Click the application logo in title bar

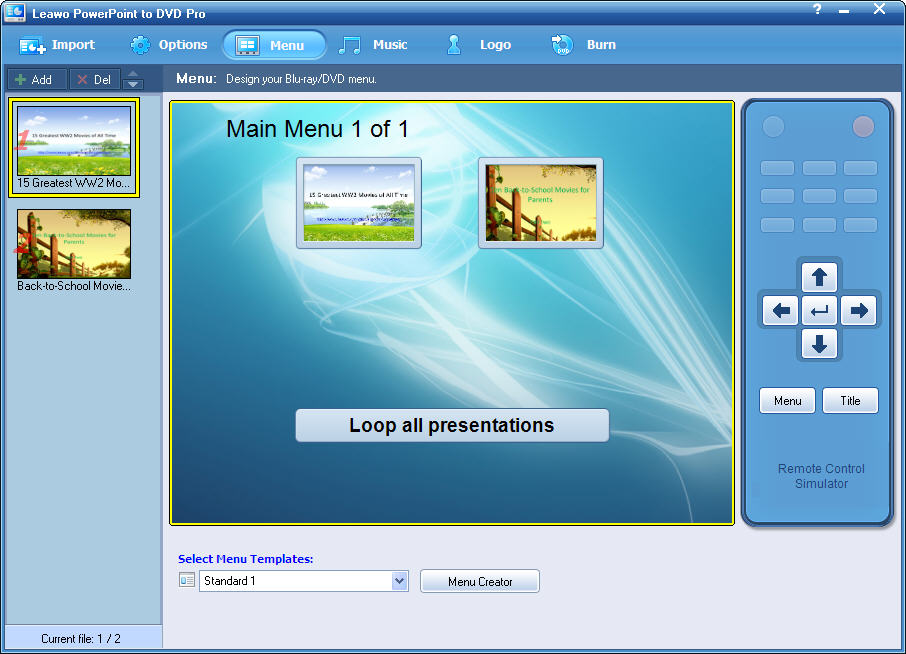click(14, 10)
